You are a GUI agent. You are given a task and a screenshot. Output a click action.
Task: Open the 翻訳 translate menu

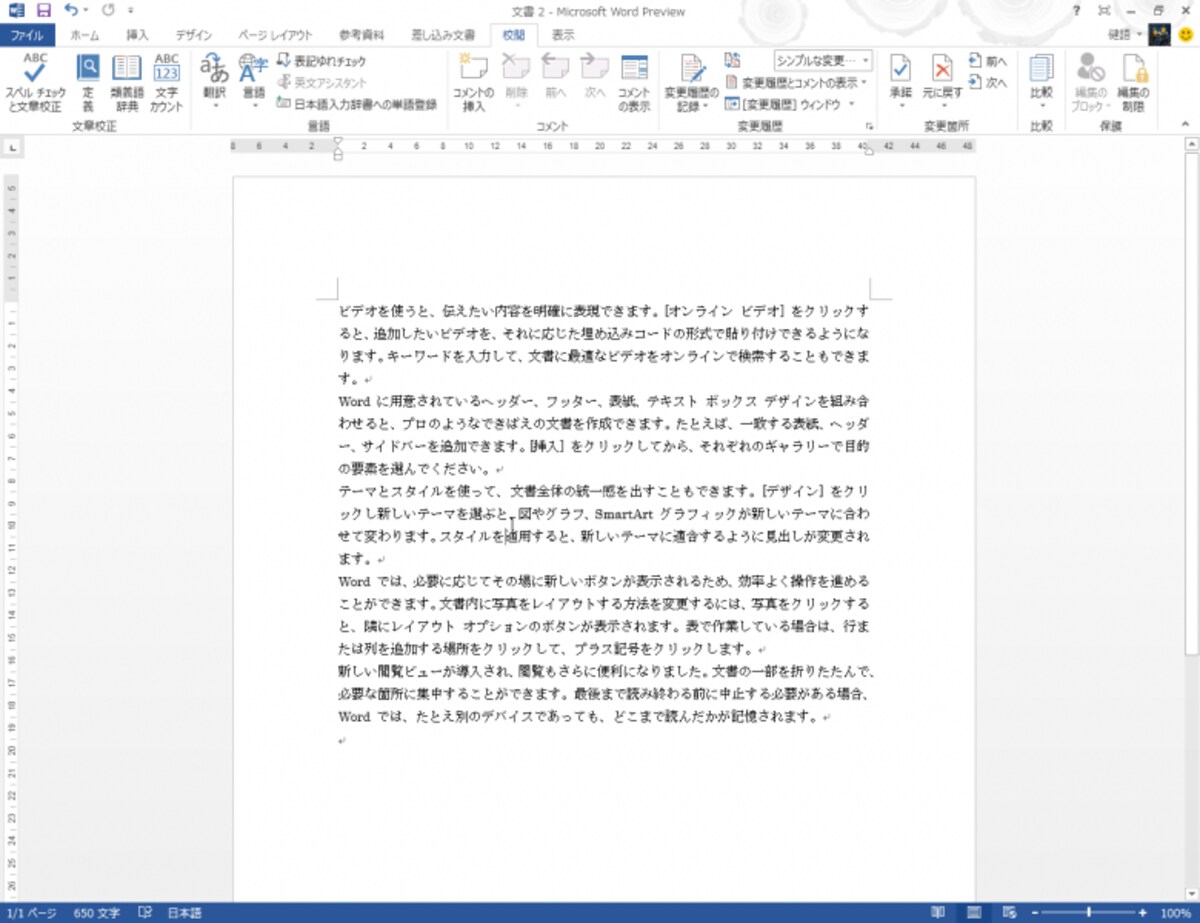click(214, 82)
